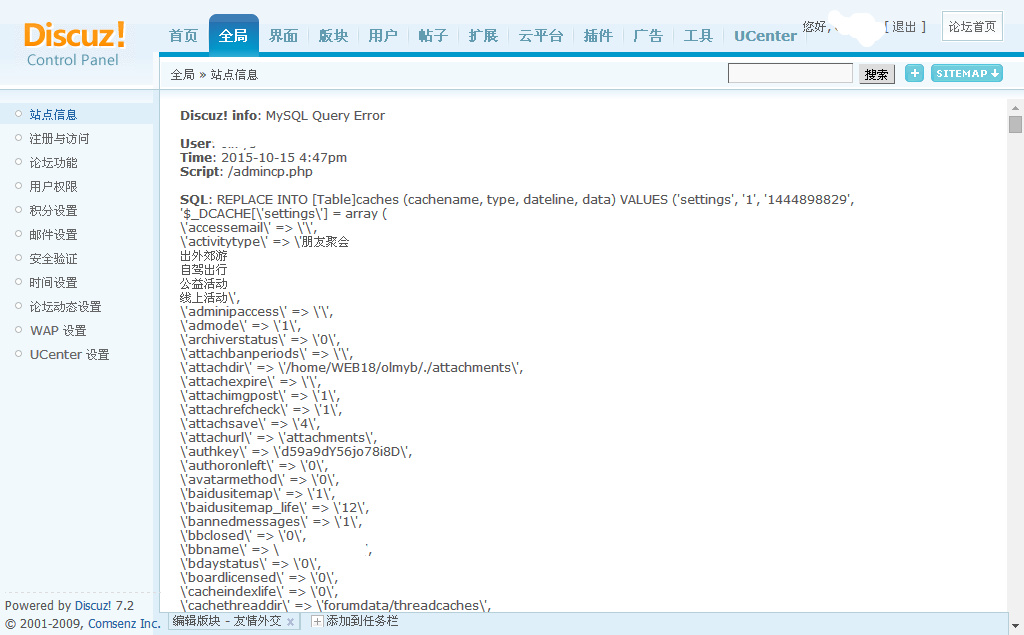Click 添加到任务栏 link
The width and height of the screenshot is (1024, 635).
click(362, 621)
